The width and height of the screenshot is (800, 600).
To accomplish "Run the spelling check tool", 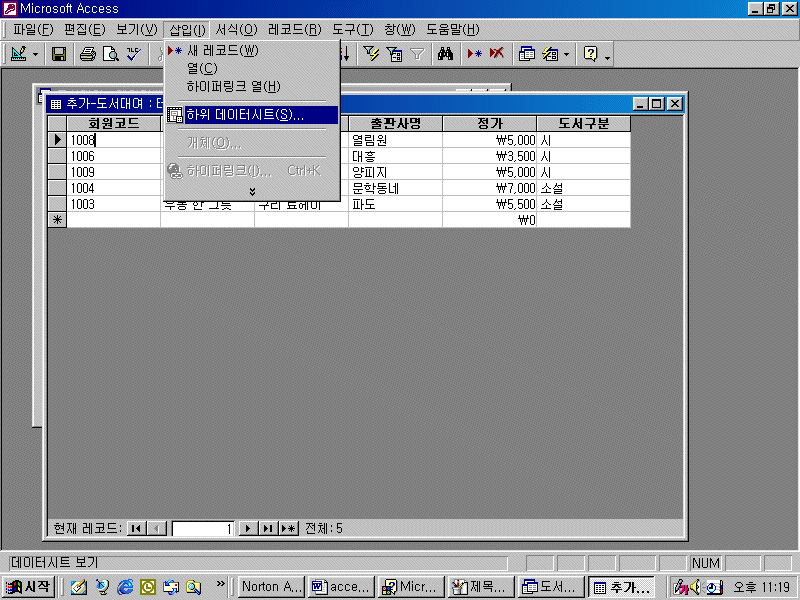I will 133,54.
